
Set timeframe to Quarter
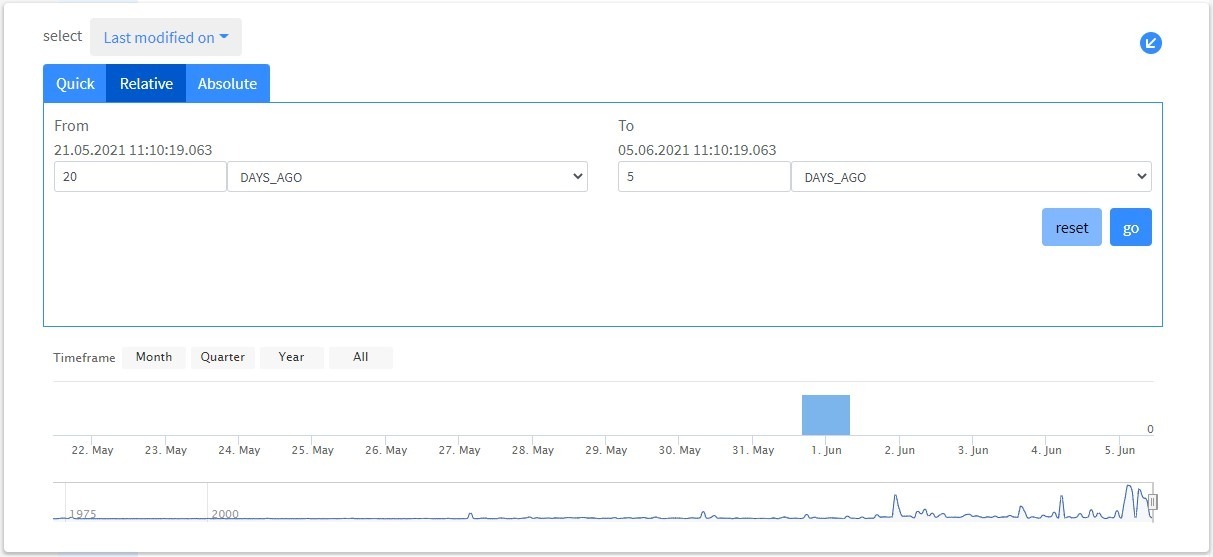223,357
